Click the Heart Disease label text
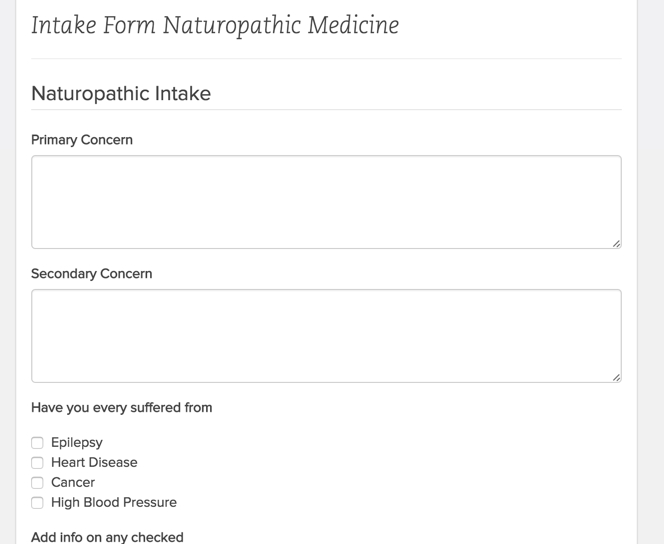This screenshot has width=664, height=544. (94, 463)
